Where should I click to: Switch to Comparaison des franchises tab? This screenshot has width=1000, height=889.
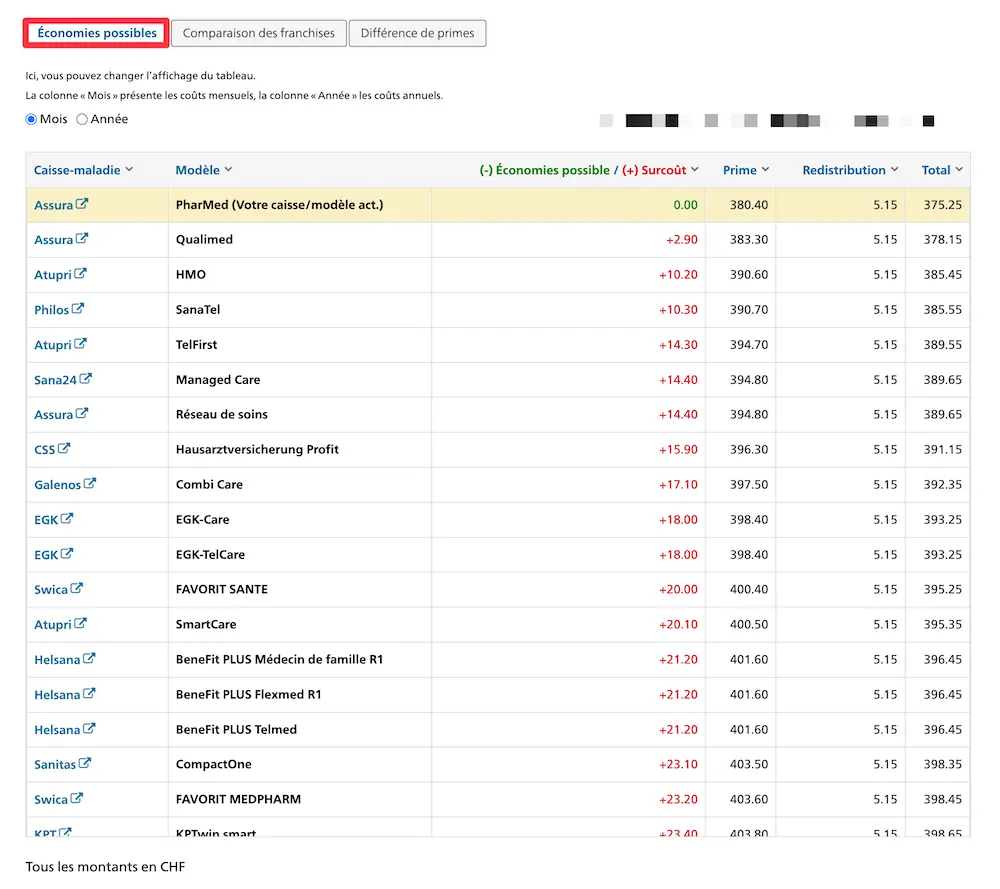coord(259,33)
